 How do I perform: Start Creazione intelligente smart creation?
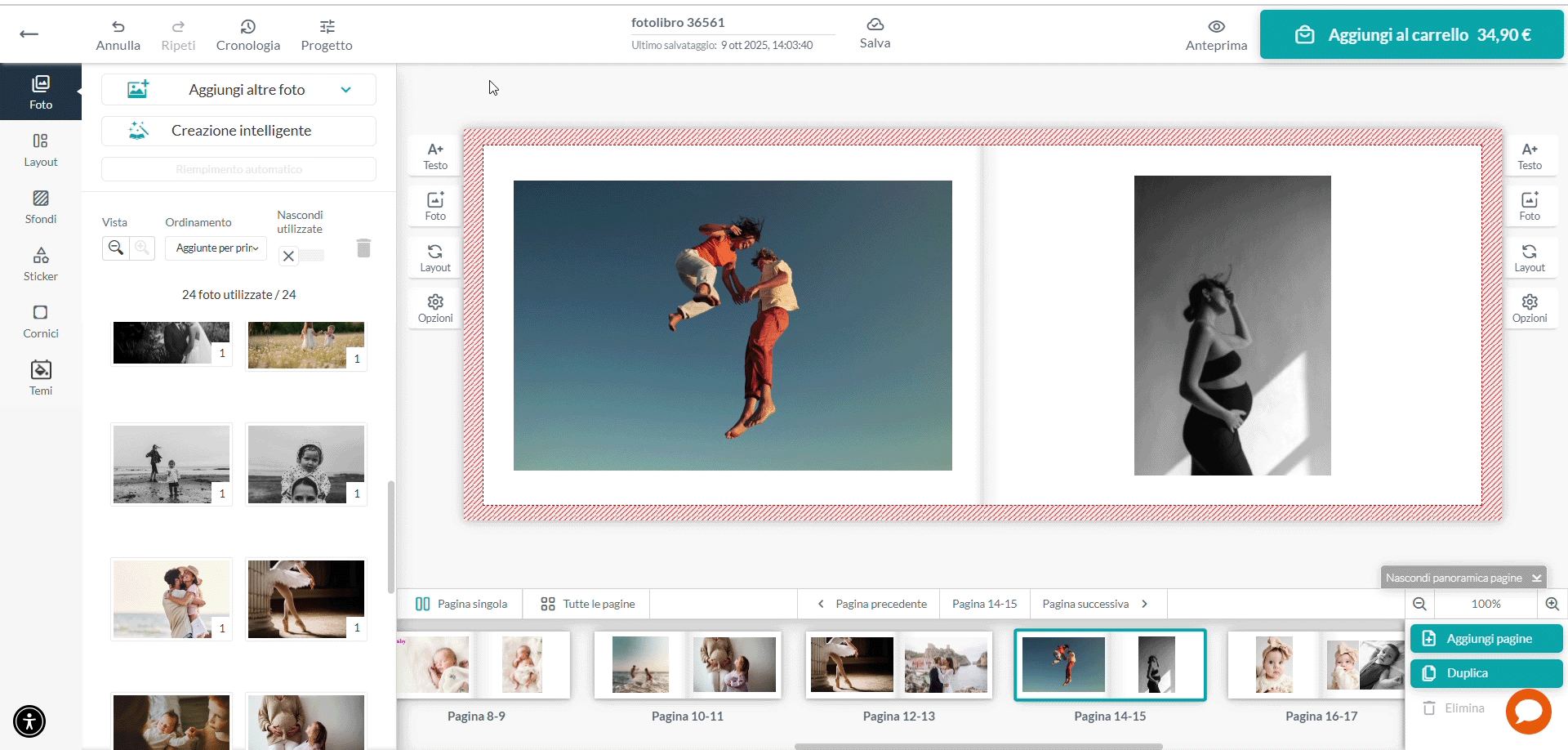pyautogui.click(x=238, y=131)
